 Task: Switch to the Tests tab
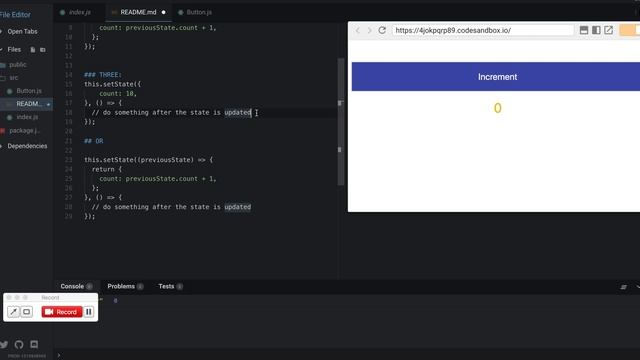click(x=170, y=286)
